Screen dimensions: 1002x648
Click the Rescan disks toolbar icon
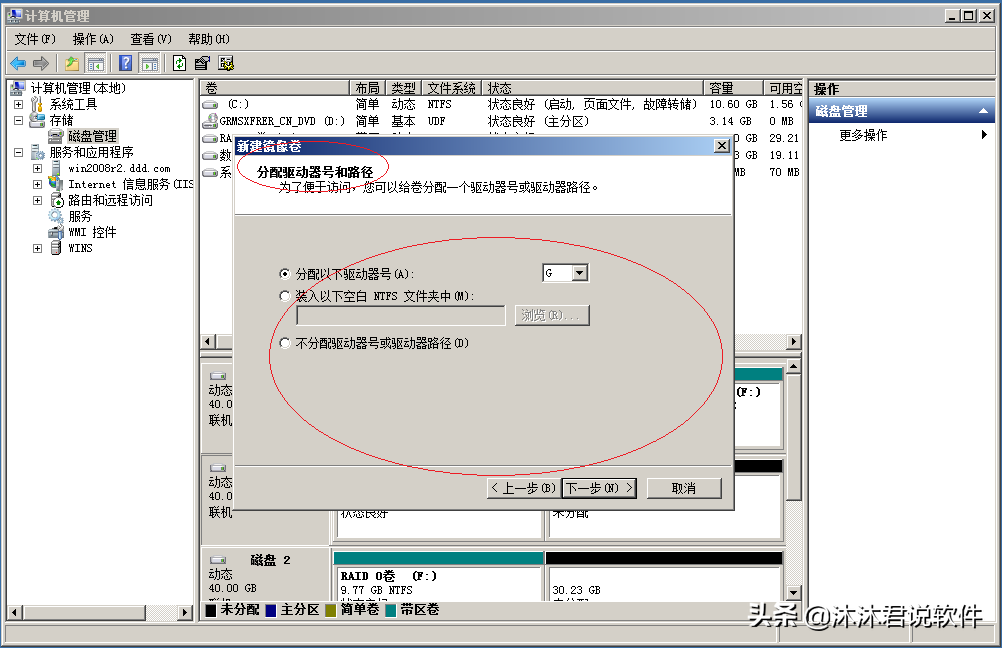226,63
